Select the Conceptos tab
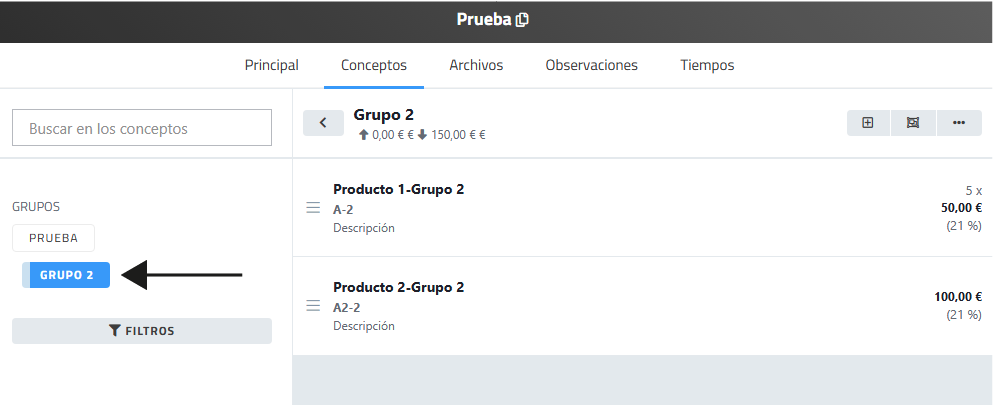The width and height of the screenshot is (994, 405). [374, 65]
